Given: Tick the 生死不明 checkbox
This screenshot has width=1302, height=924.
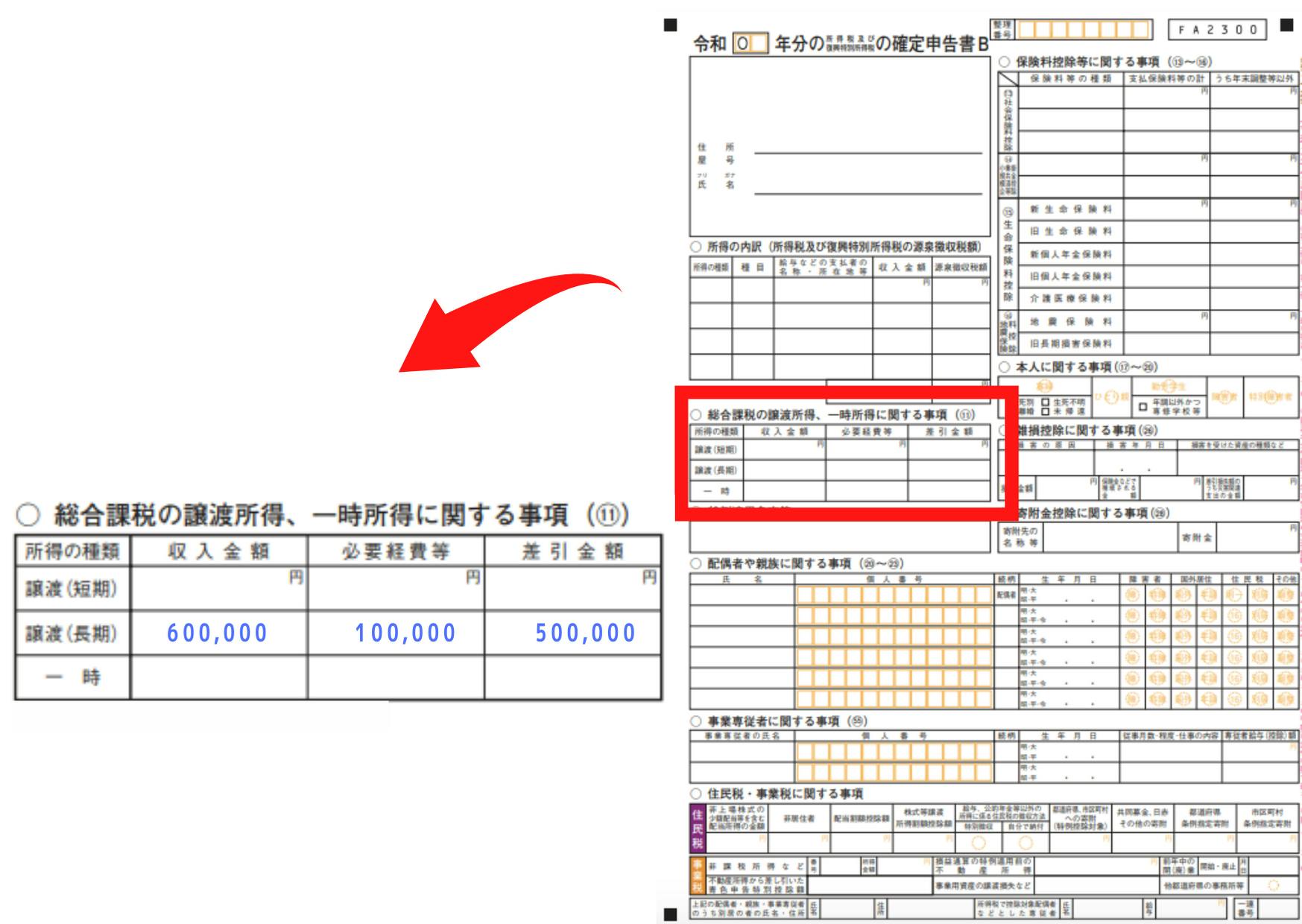Looking at the screenshot, I should click(x=1046, y=402).
